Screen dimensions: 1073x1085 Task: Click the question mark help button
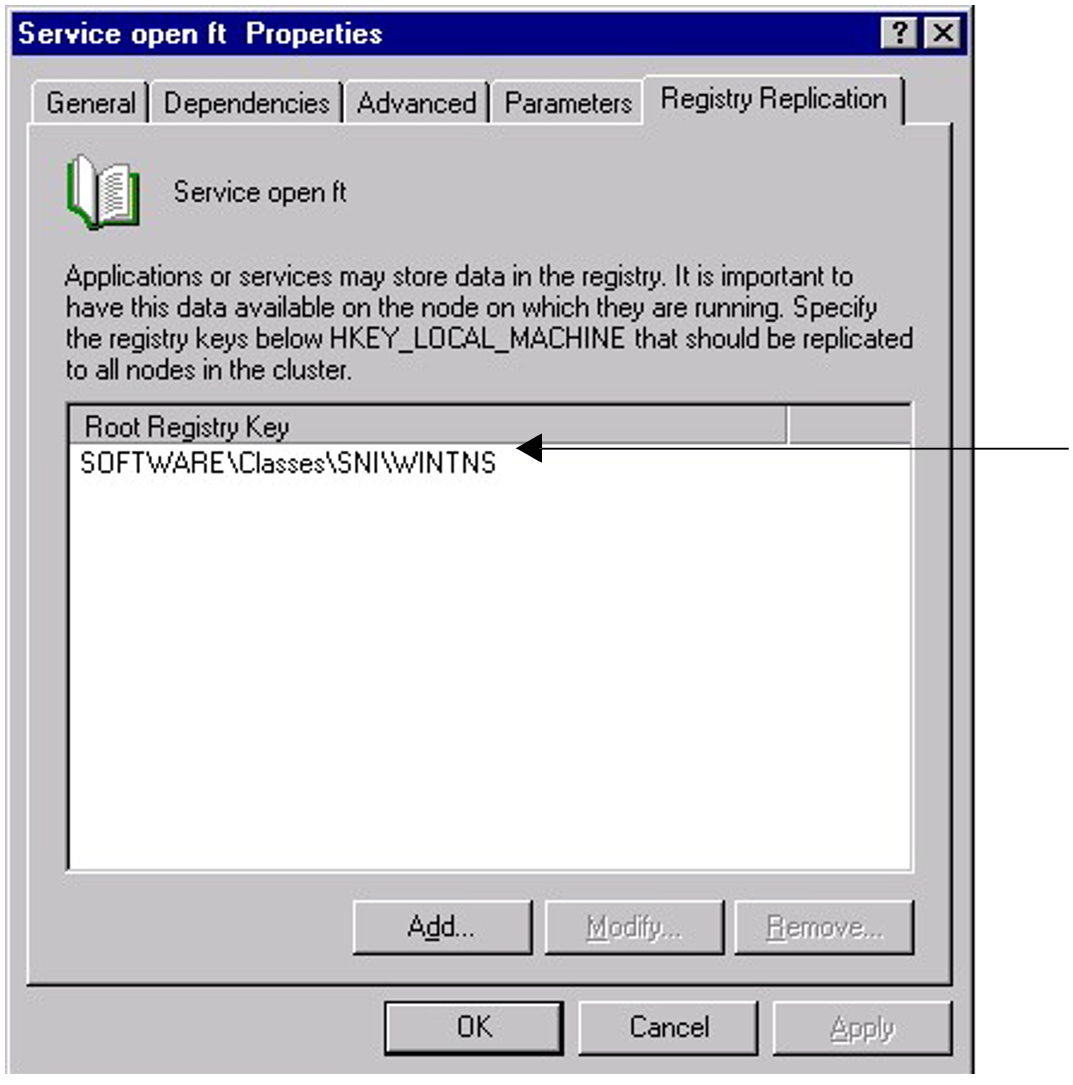(899, 33)
